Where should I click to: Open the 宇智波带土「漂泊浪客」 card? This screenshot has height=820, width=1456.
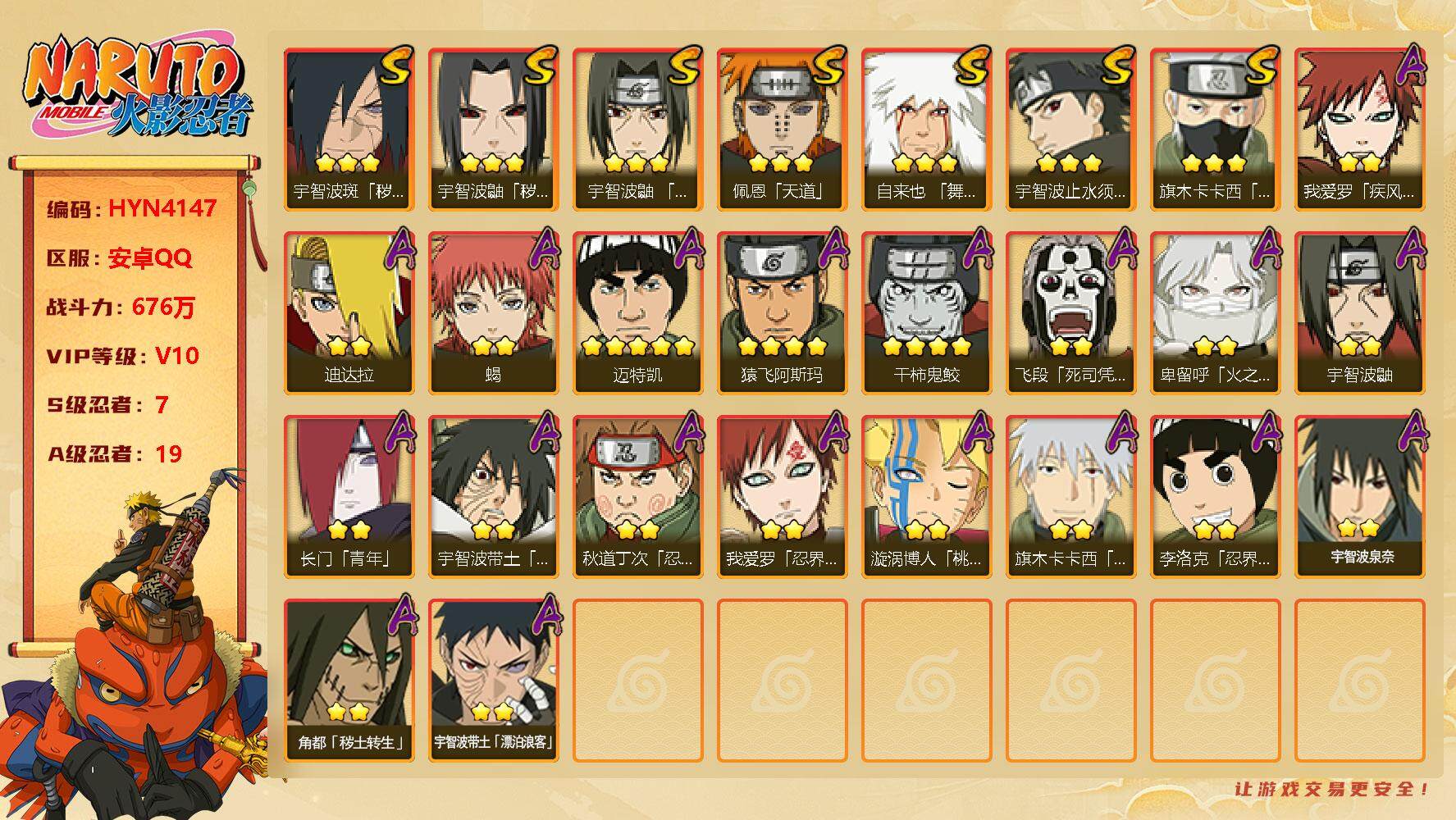493,680
